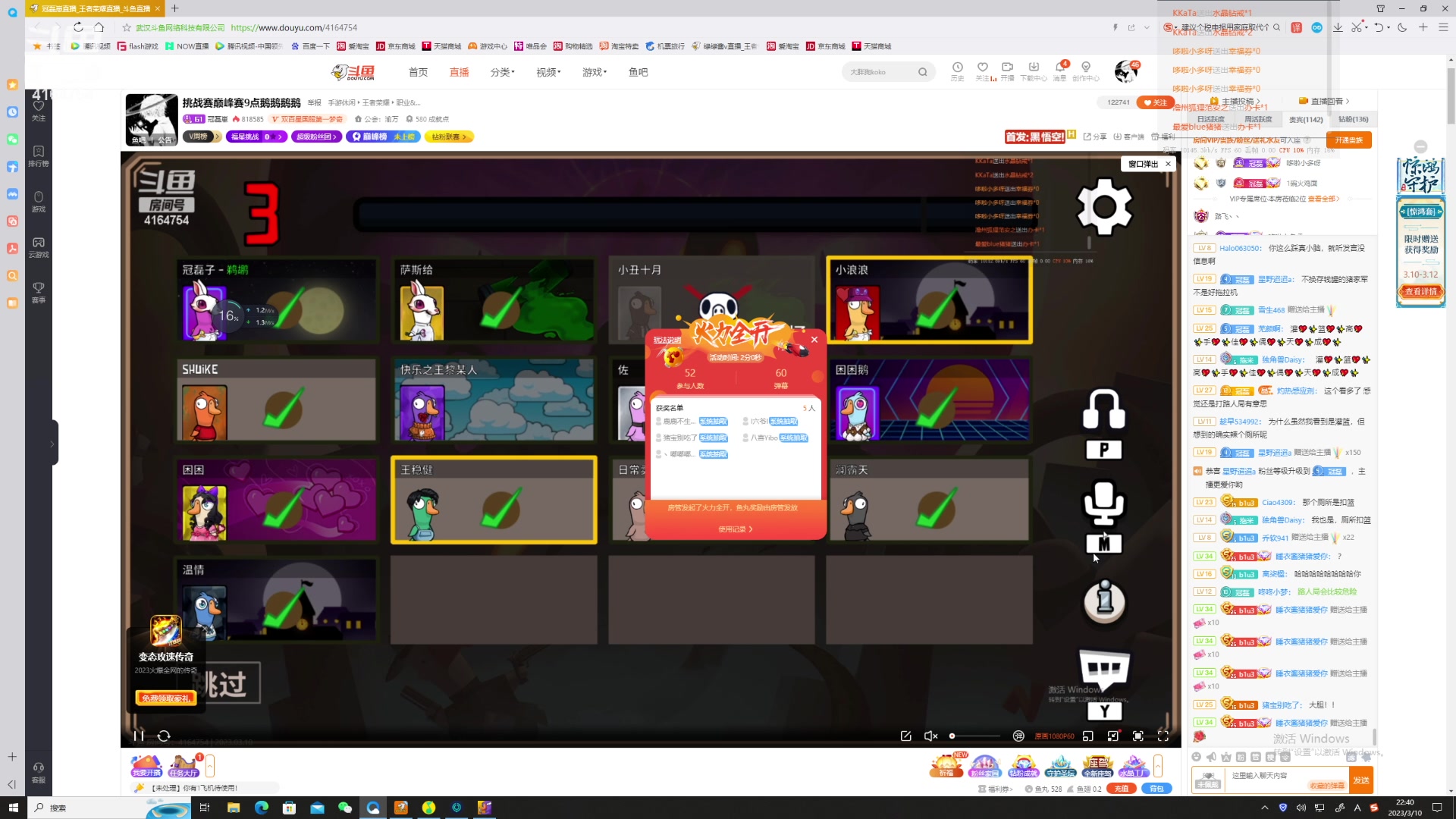Open 主播投稿 link

pyautogui.click(x=1235, y=101)
